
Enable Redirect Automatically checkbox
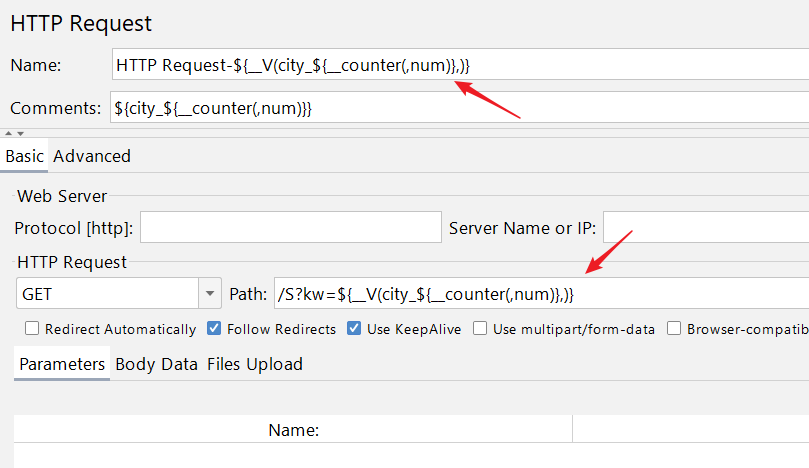(32, 329)
